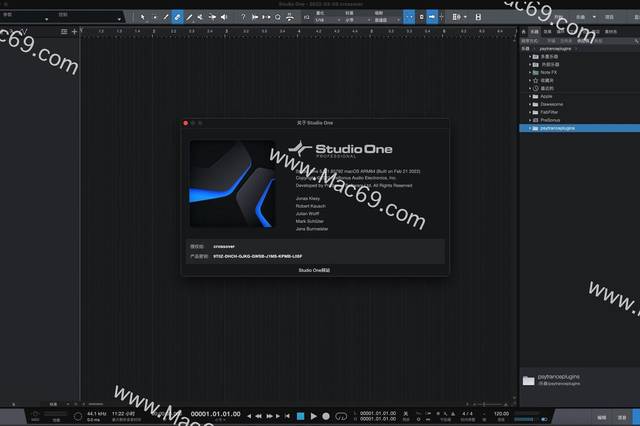This screenshot has height=426, width=640.
Task: Select the highlighted blue Paint tool
Action: pyautogui.click(x=177, y=17)
